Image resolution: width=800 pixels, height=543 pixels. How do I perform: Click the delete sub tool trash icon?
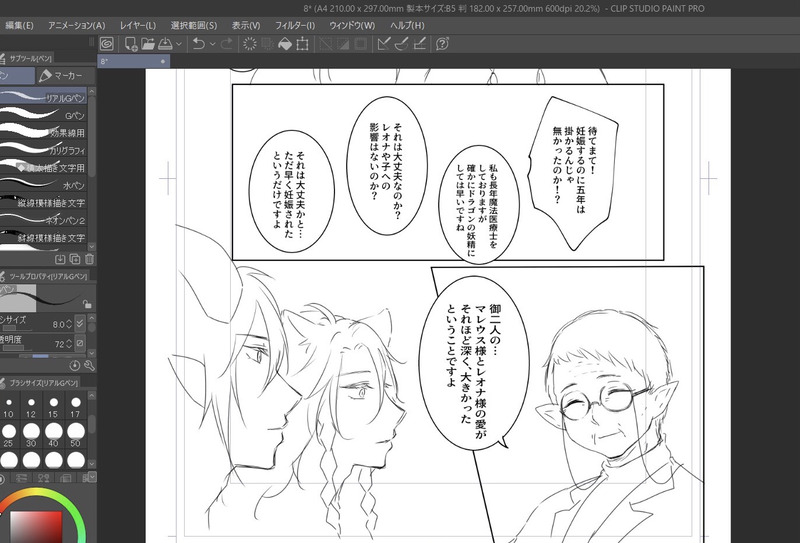(x=89, y=259)
